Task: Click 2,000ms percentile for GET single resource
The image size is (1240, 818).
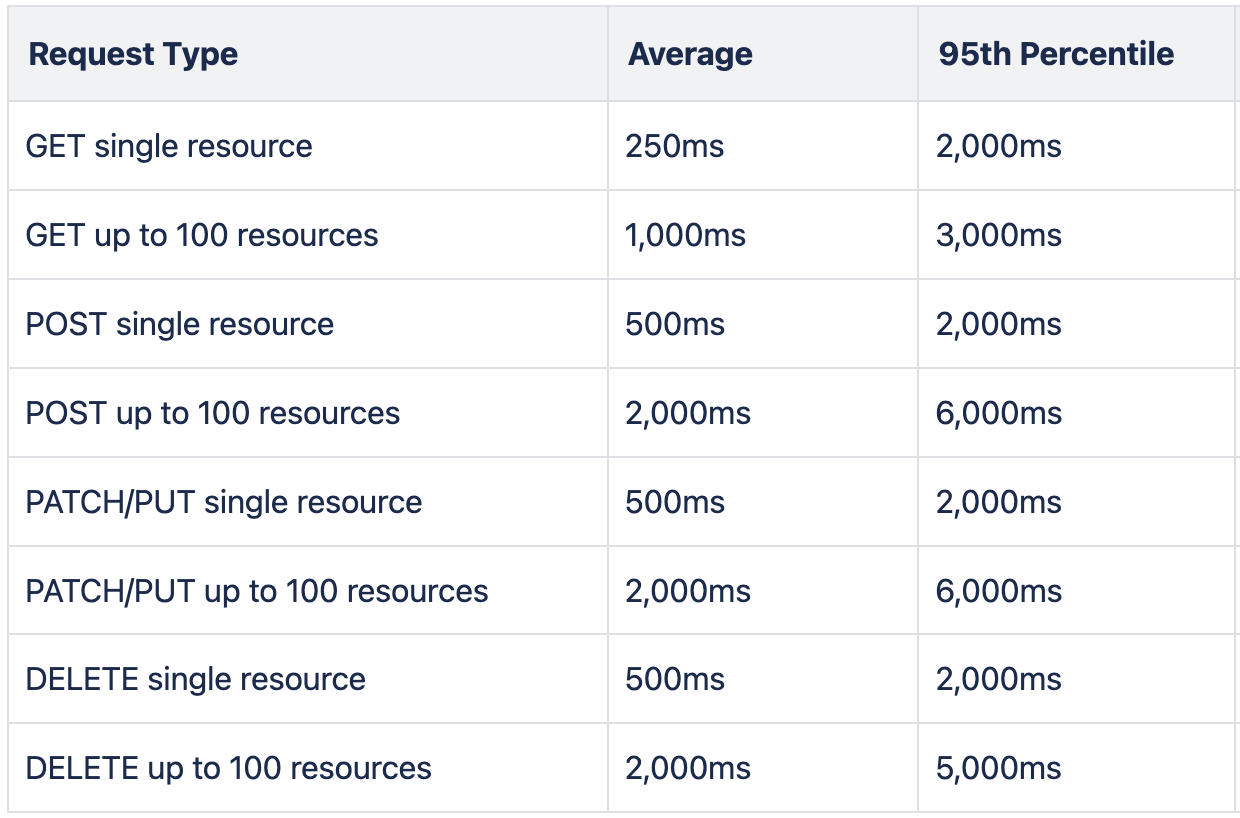Action: click(999, 146)
